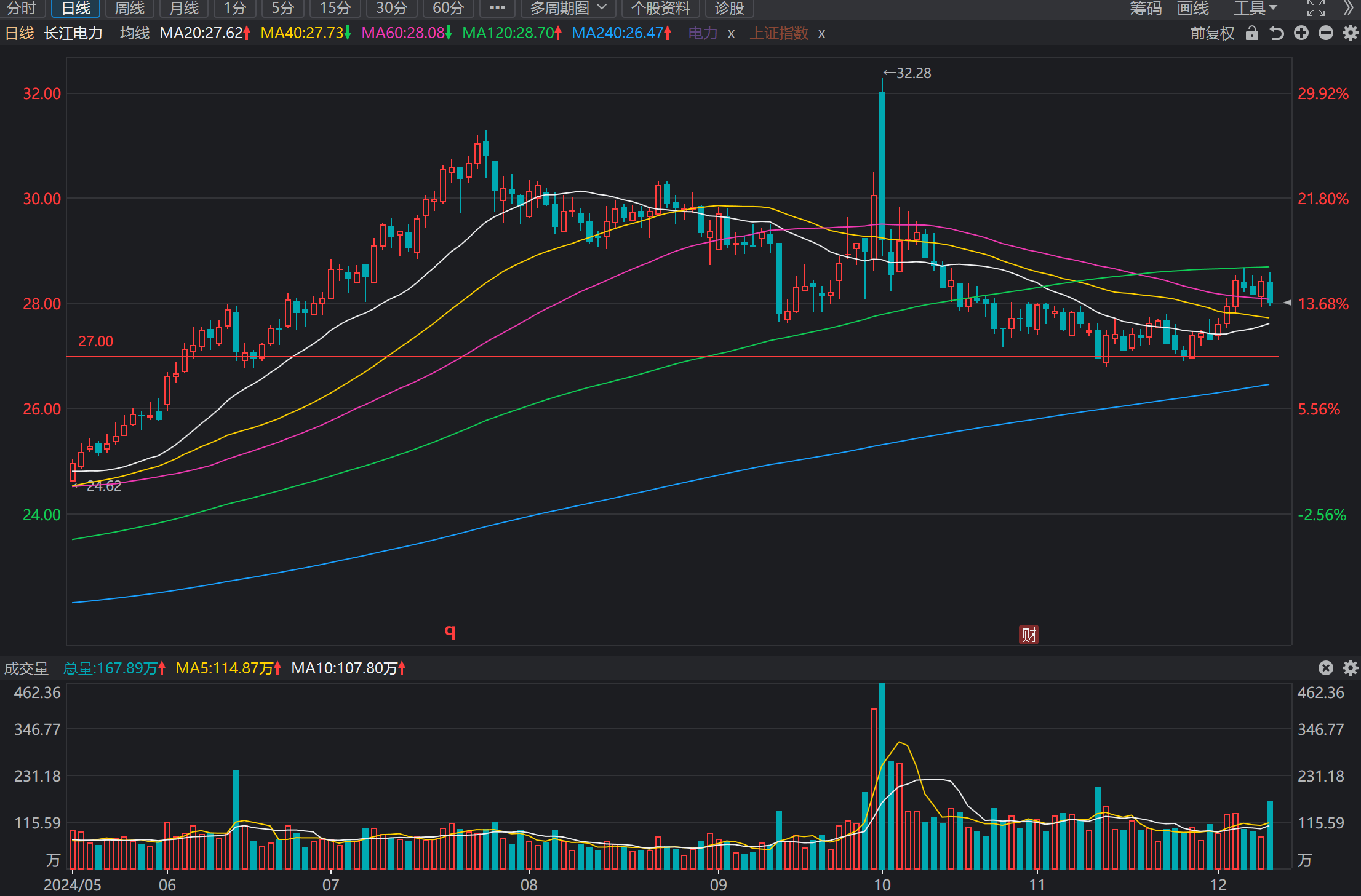The width and height of the screenshot is (1361, 896).
Task: Click the red 财 financial marker icon
Action: click(1028, 634)
